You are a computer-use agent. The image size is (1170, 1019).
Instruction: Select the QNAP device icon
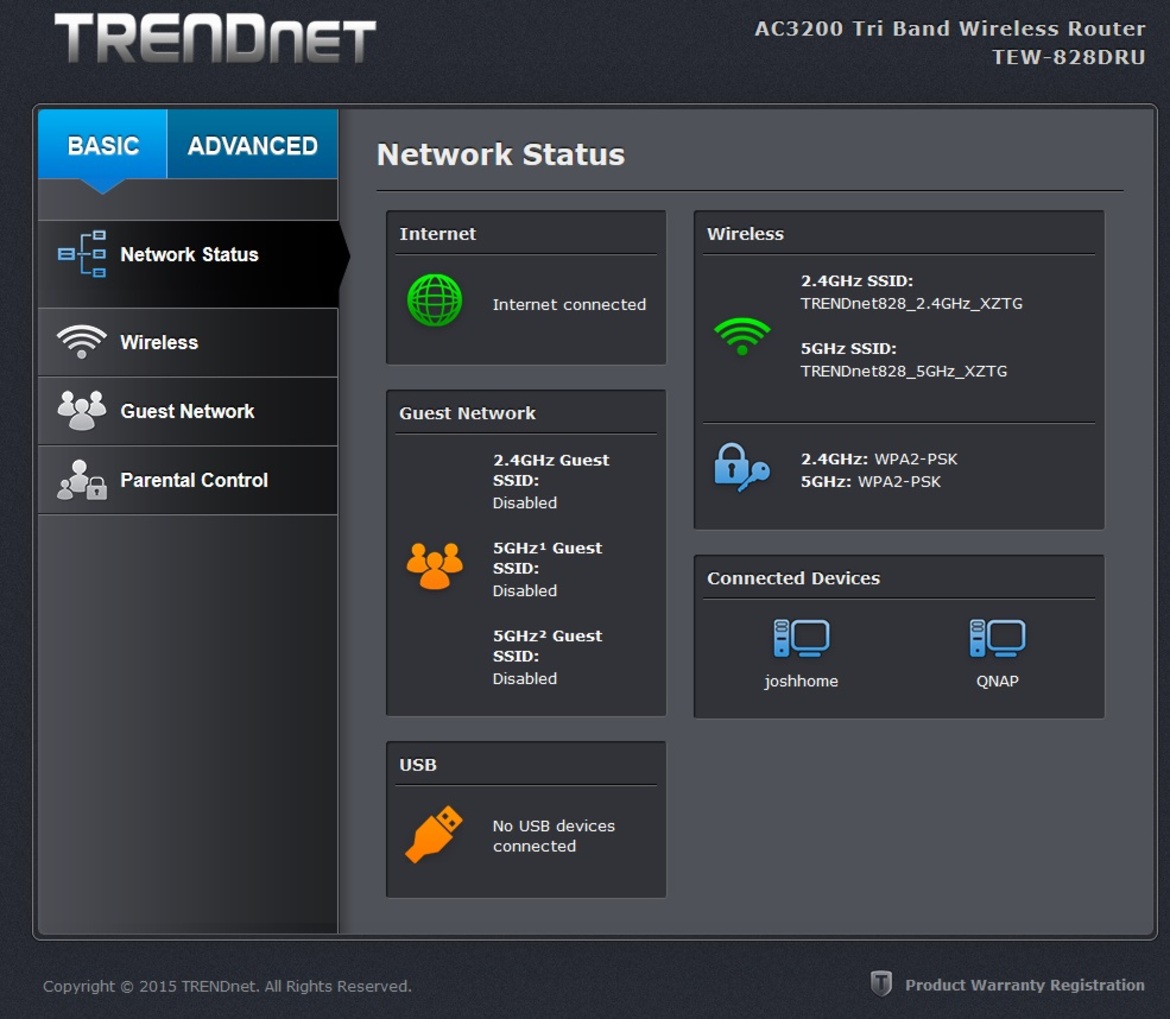coord(997,639)
